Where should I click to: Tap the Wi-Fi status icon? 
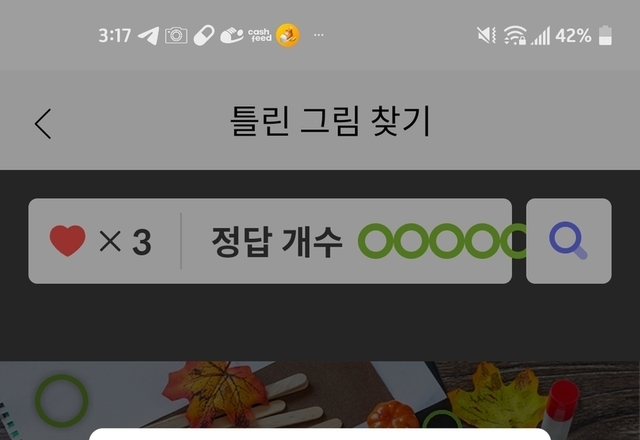pos(514,36)
